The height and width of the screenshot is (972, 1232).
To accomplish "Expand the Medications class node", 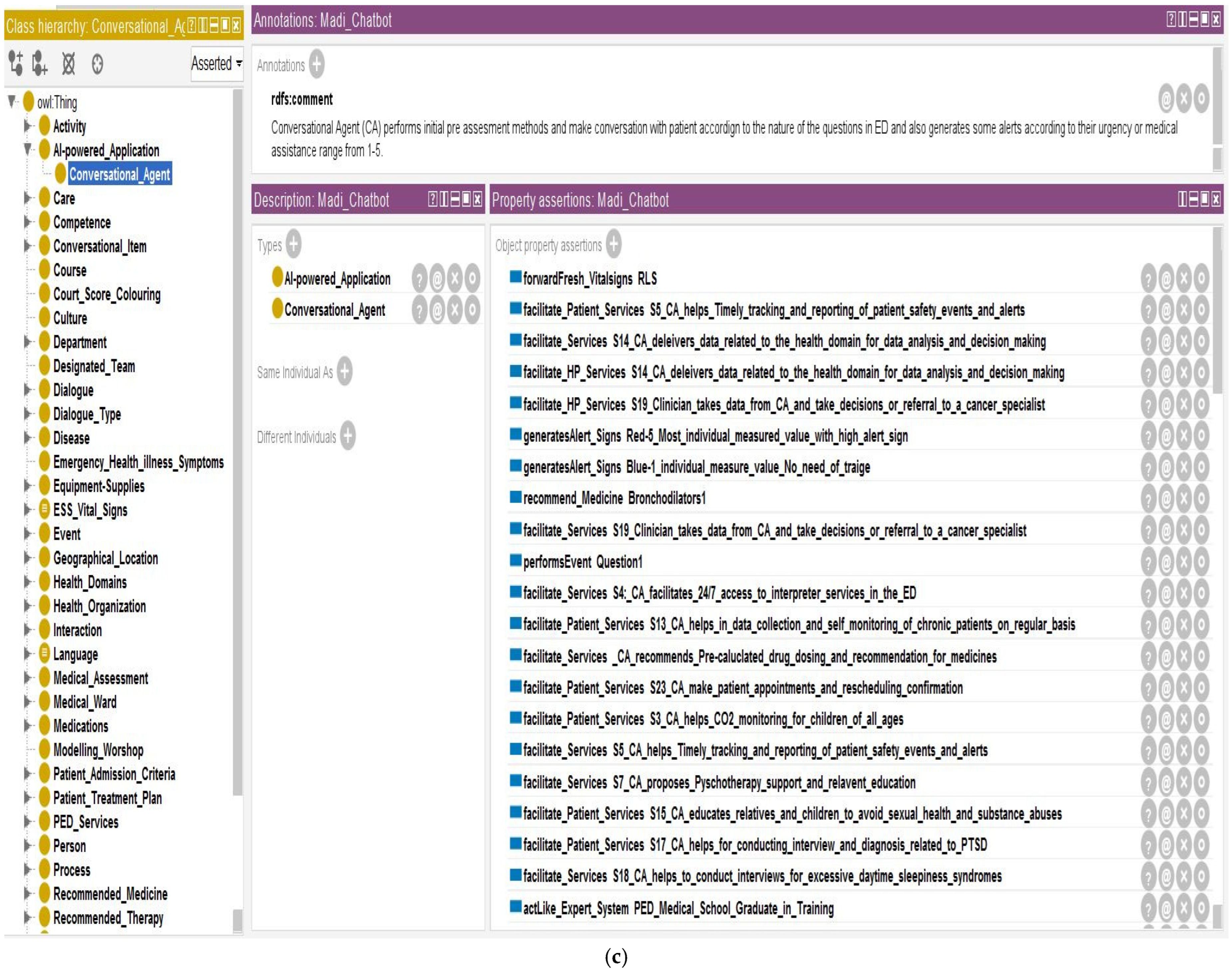I will coord(27,726).
